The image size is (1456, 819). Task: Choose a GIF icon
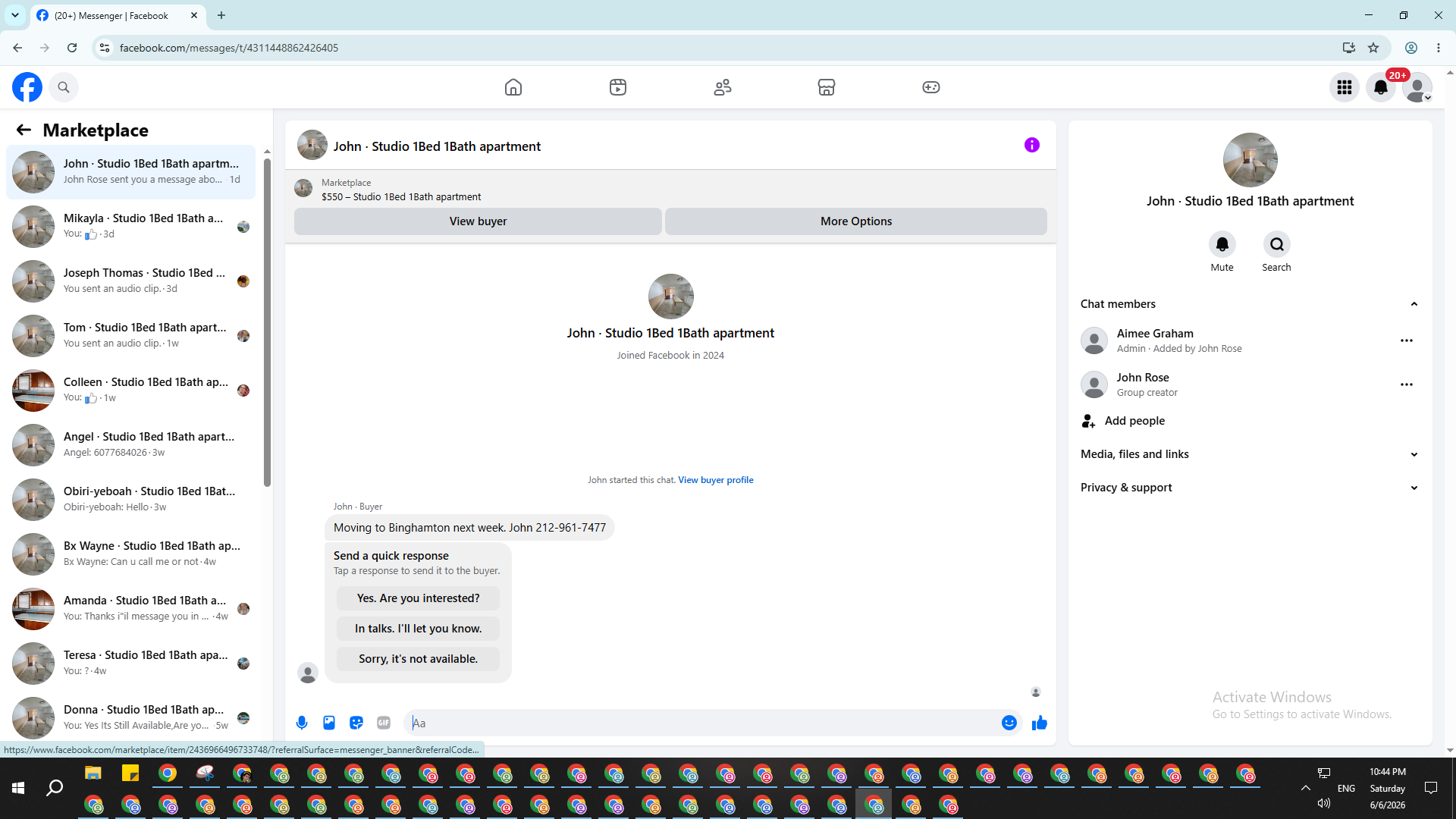coord(384,723)
